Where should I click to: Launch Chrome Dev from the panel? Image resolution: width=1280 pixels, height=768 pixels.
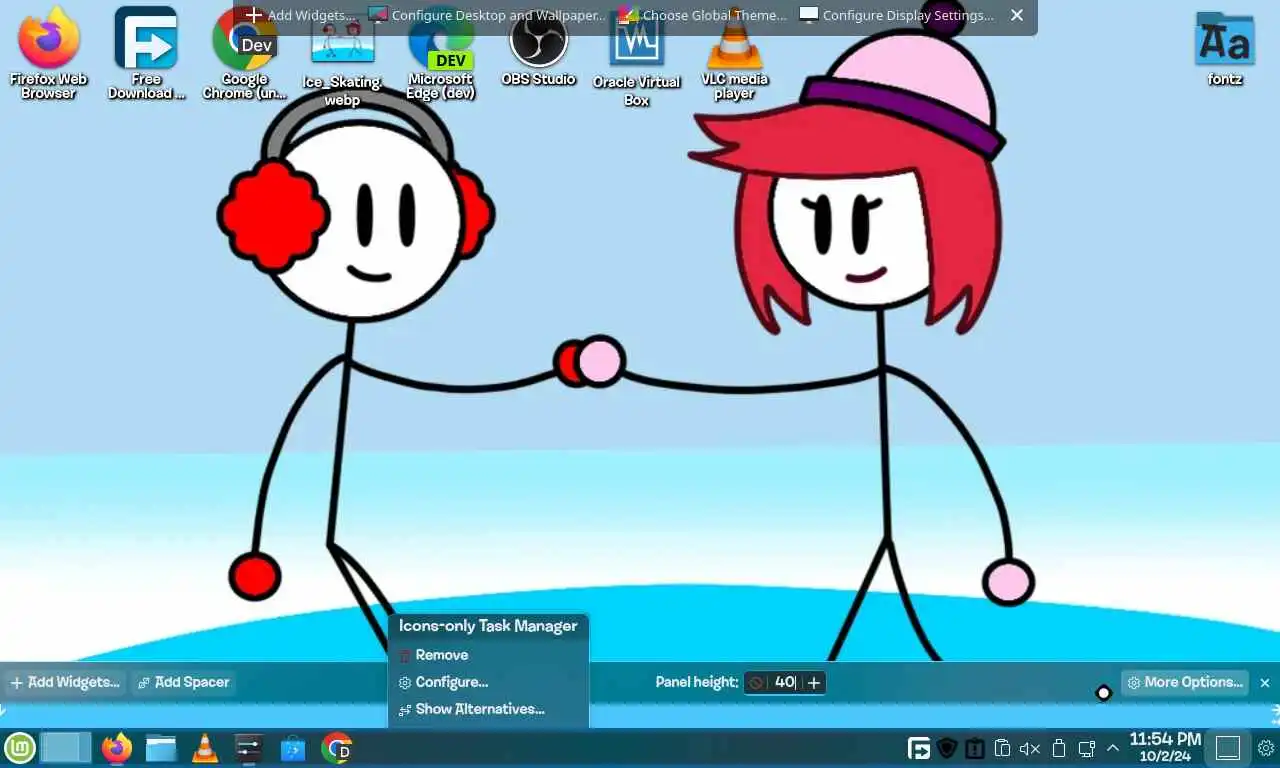coord(337,748)
